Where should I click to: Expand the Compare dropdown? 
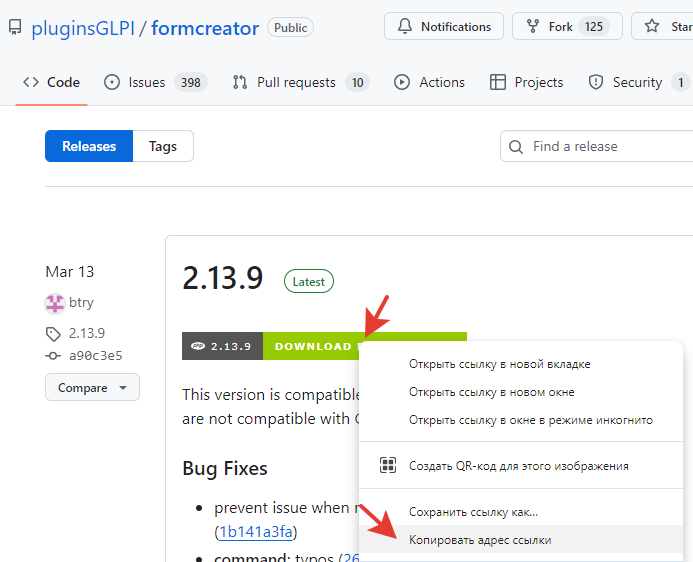(92, 387)
